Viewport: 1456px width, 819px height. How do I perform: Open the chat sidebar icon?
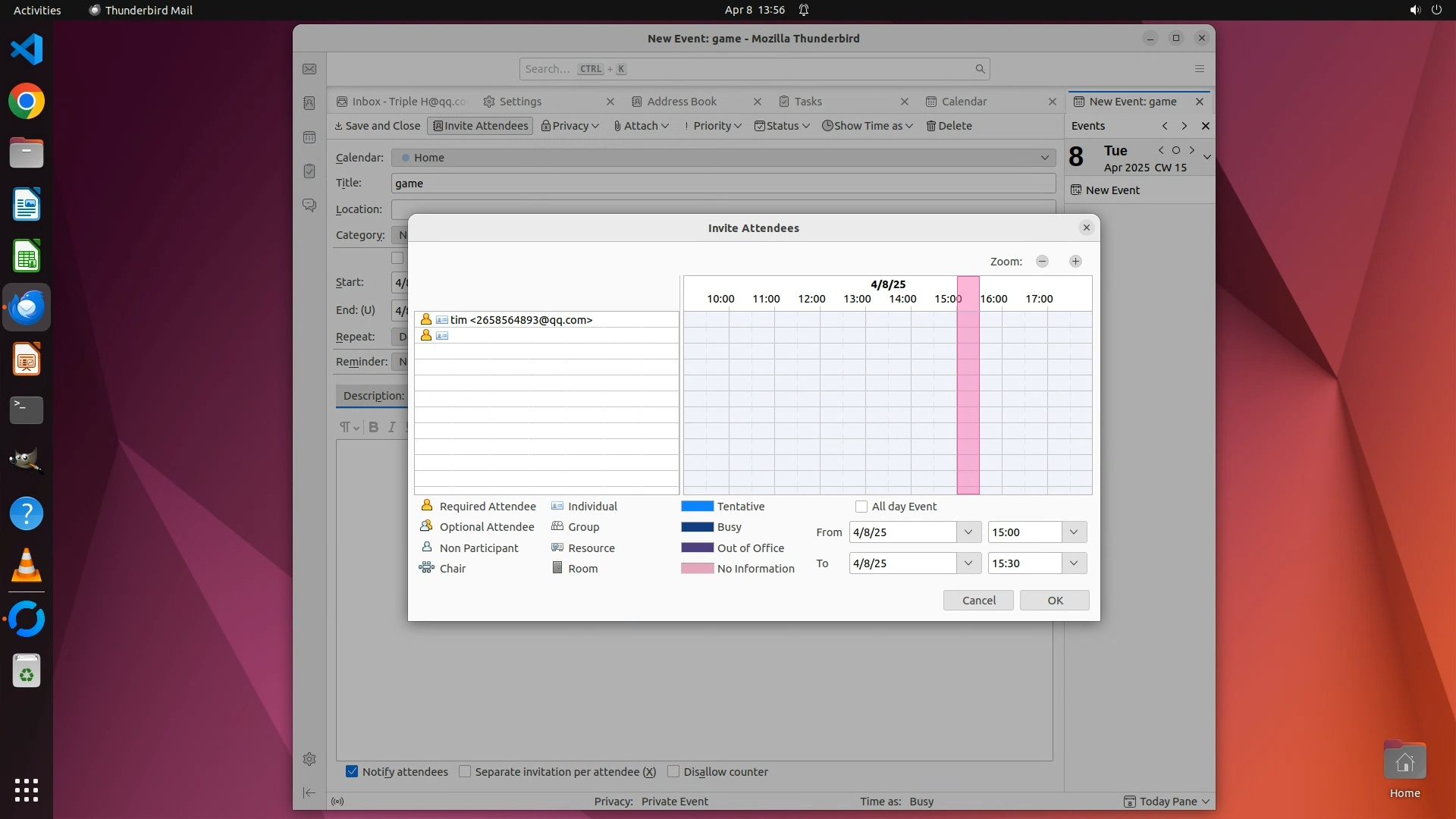(x=309, y=206)
